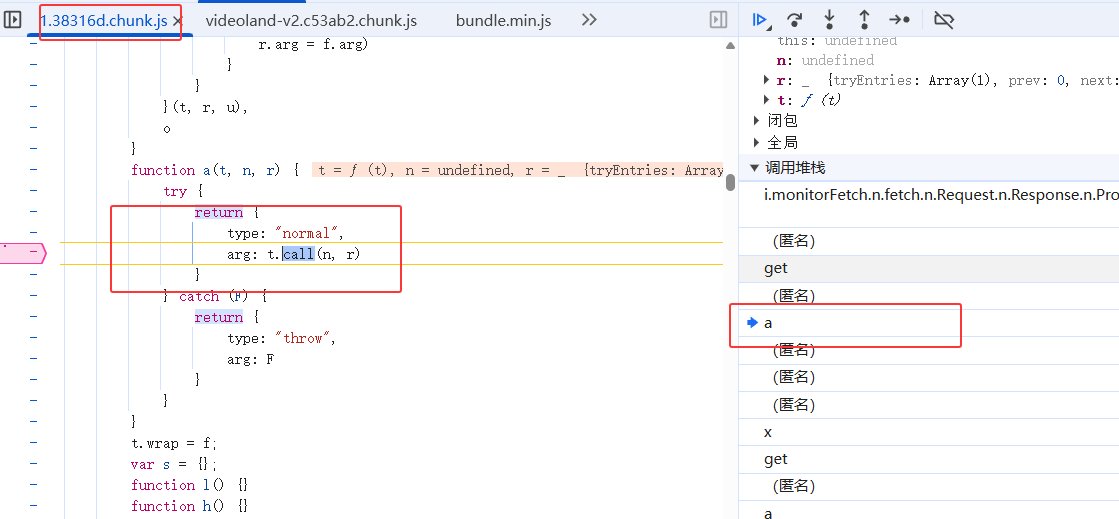Toggle the file navigator sidebar icon
This screenshot has height=519, width=1119.
12,20
